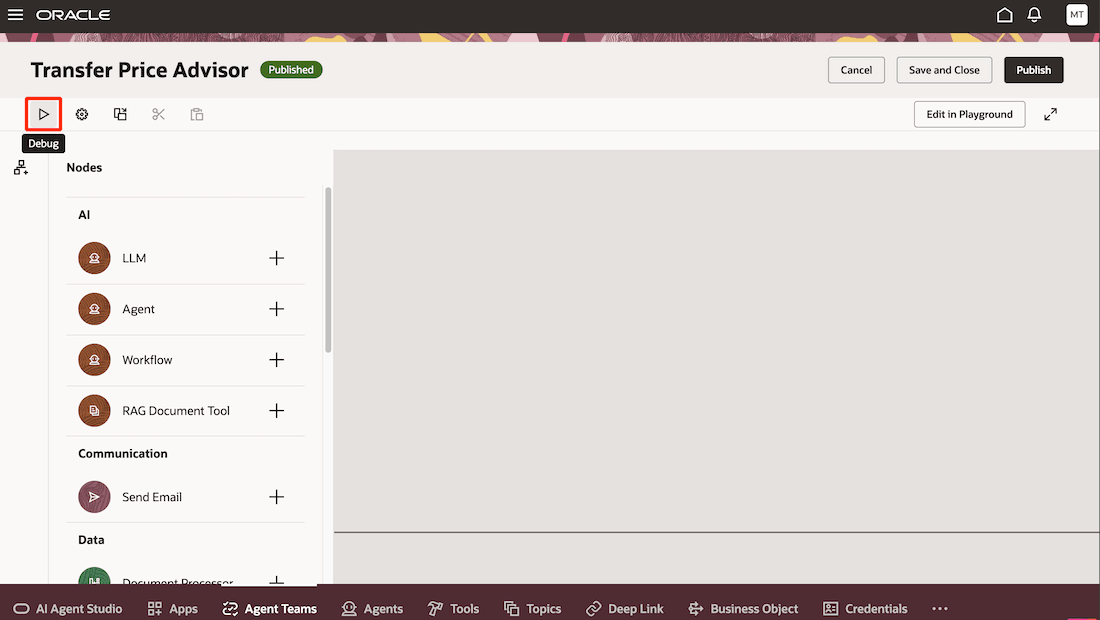
Task: Select the Send Email label
Action: (152, 497)
